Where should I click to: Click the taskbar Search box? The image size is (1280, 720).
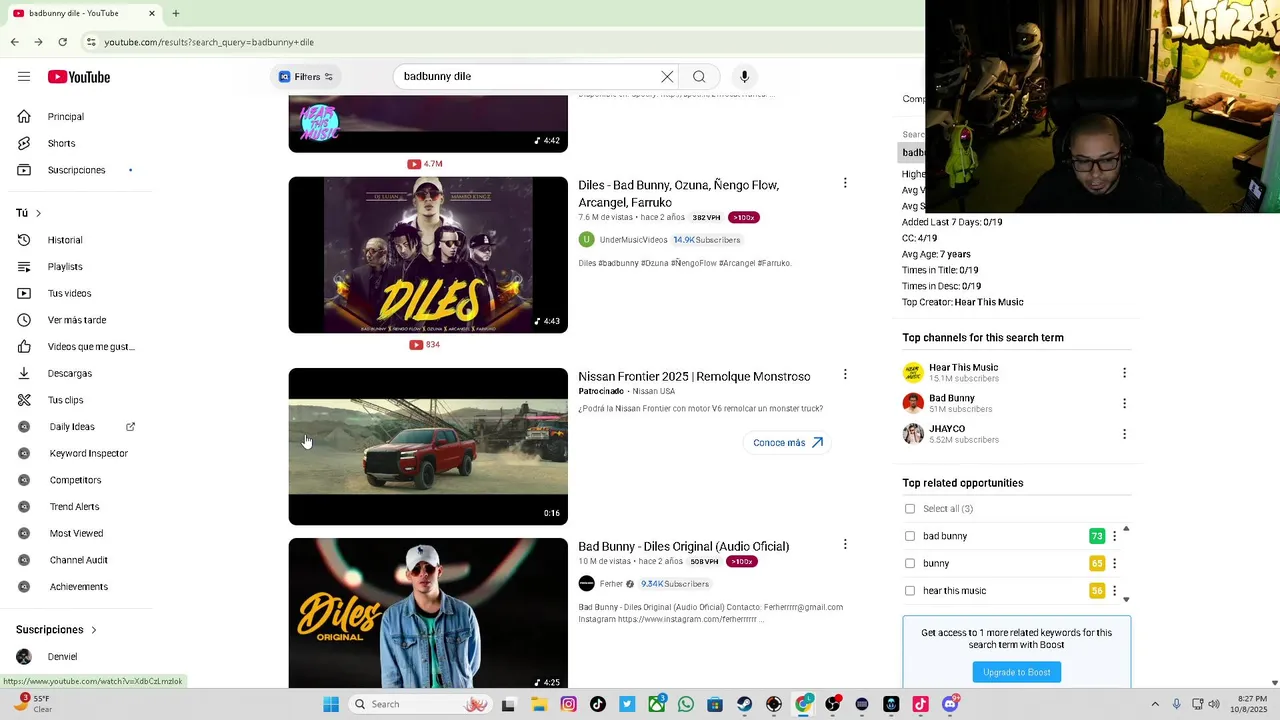tap(419, 704)
